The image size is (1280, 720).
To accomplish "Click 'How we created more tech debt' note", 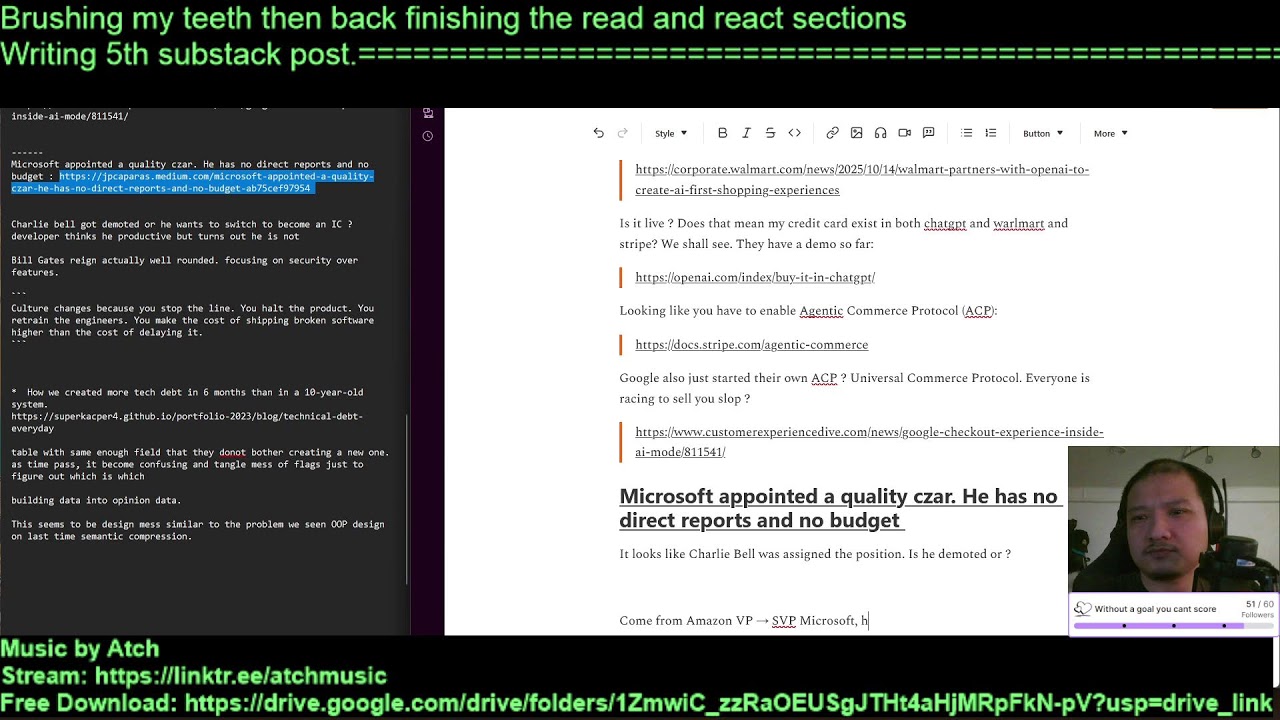I will (187, 398).
